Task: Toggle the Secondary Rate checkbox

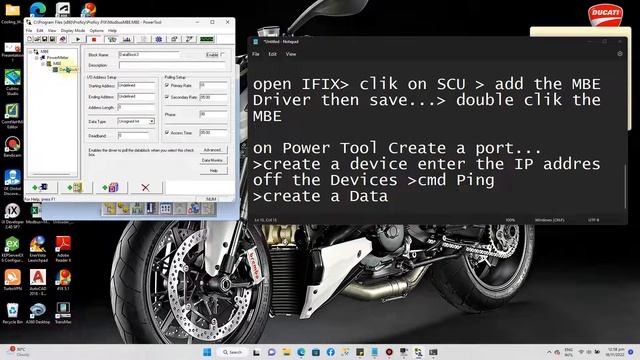Action: pyautogui.click(x=167, y=97)
